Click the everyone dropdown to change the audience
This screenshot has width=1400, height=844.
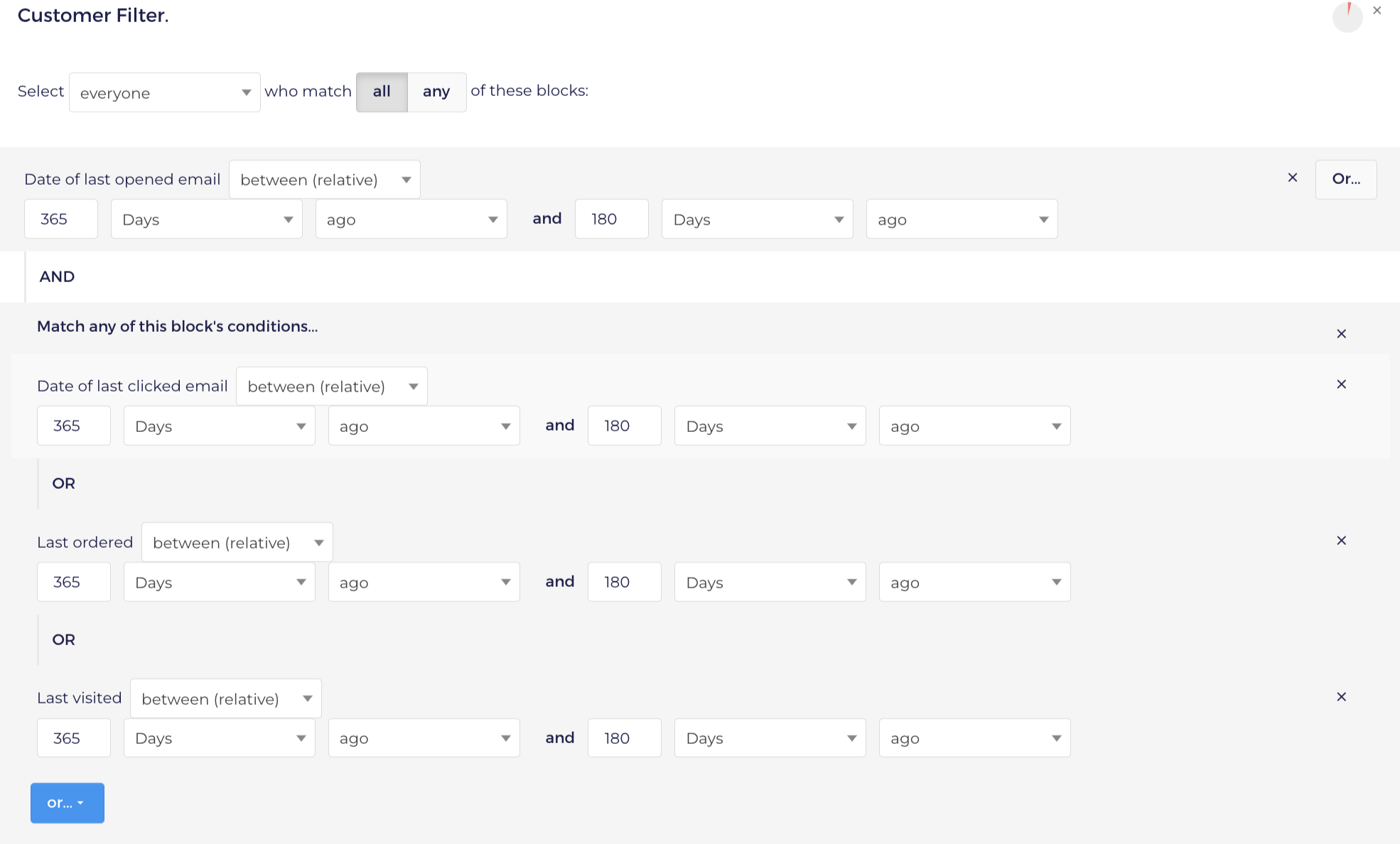(163, 92)
